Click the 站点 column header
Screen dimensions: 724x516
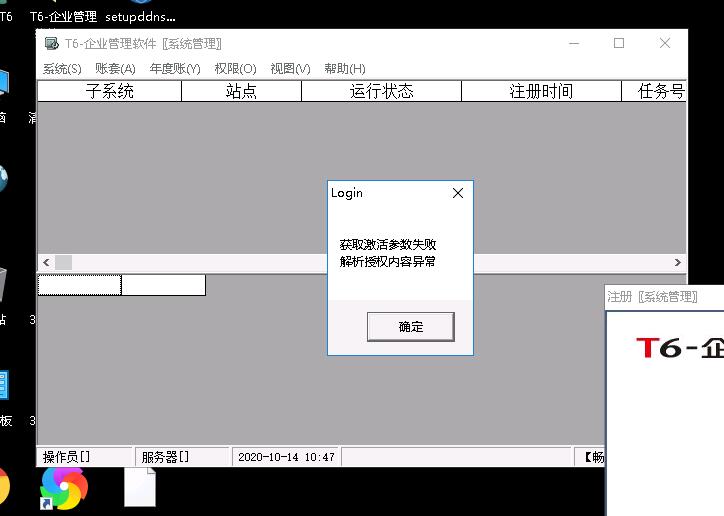coord(241,91)
